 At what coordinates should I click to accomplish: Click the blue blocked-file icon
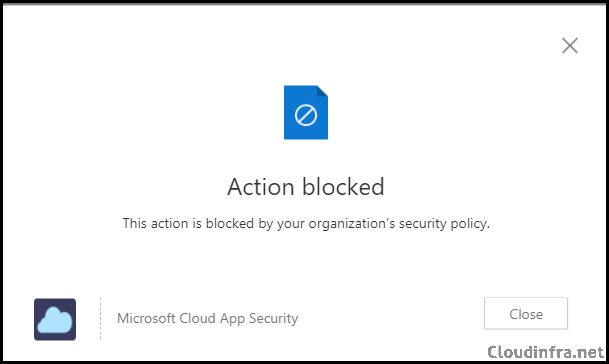(x=306, y=112)
